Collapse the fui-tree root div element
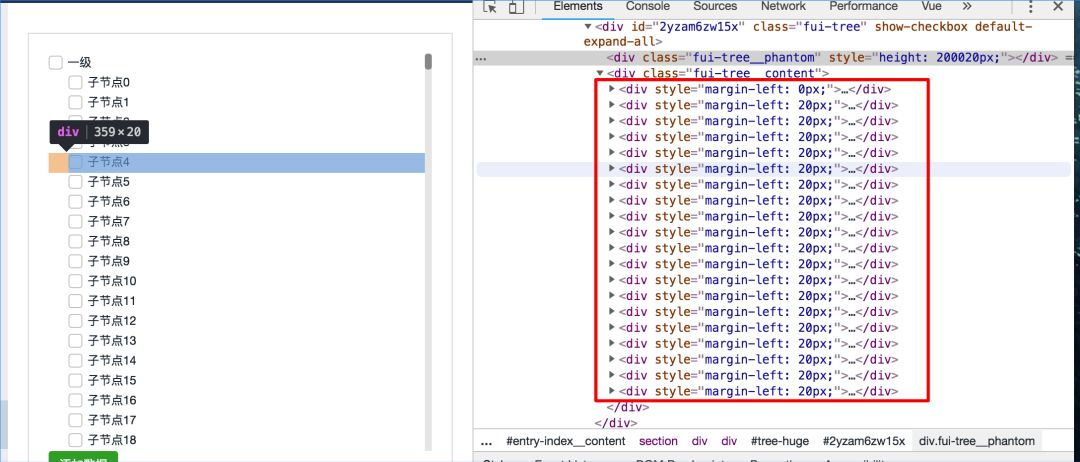Screen dimensions: 1080x462 [588, 27]
